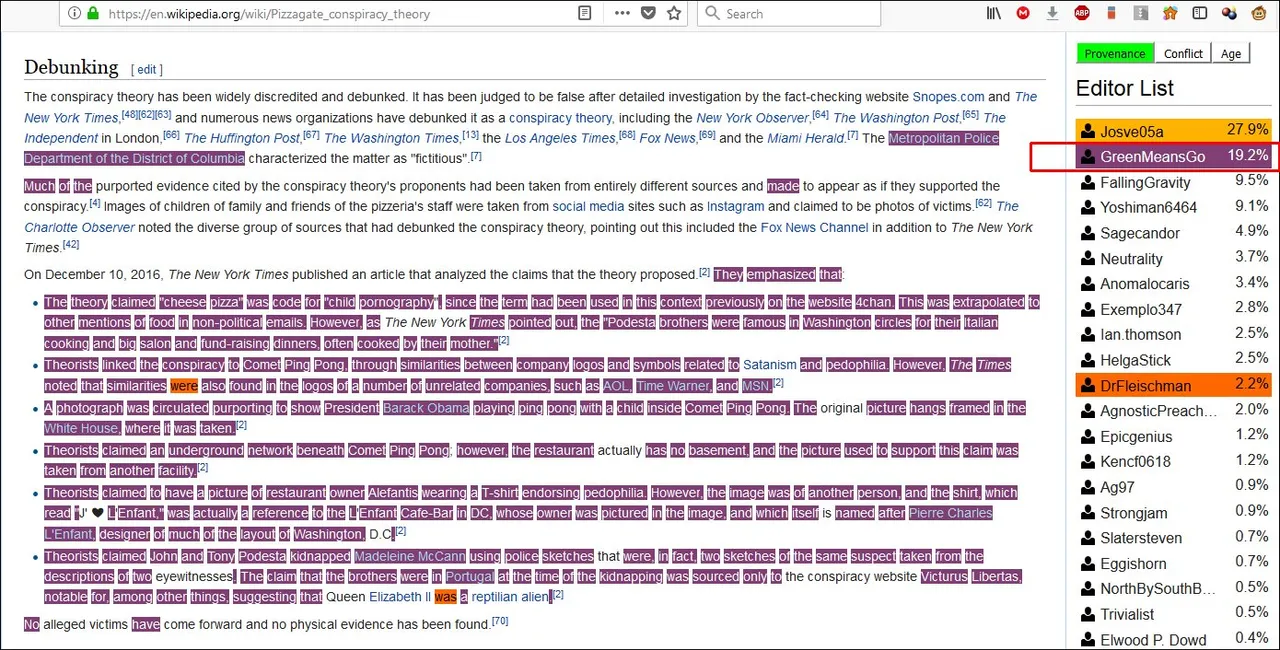Image resolution: width=1280 pixels, height=650 pixels.
Task: Switch to Age tab
Action: [1231, 53]
